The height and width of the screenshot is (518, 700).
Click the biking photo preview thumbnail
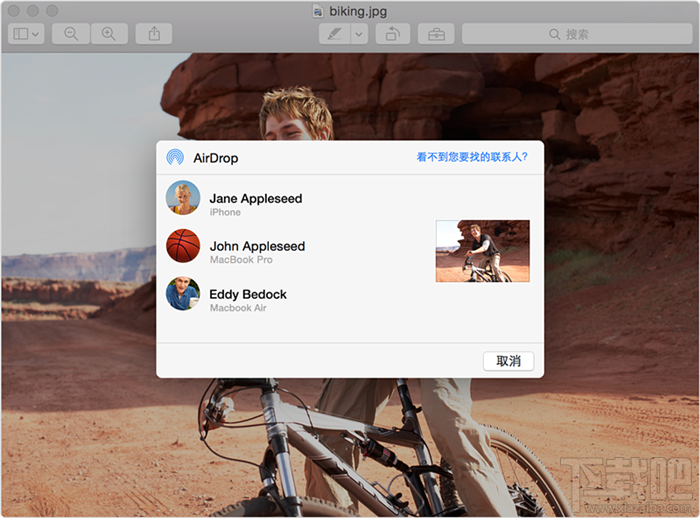click(x=483, y=251)
